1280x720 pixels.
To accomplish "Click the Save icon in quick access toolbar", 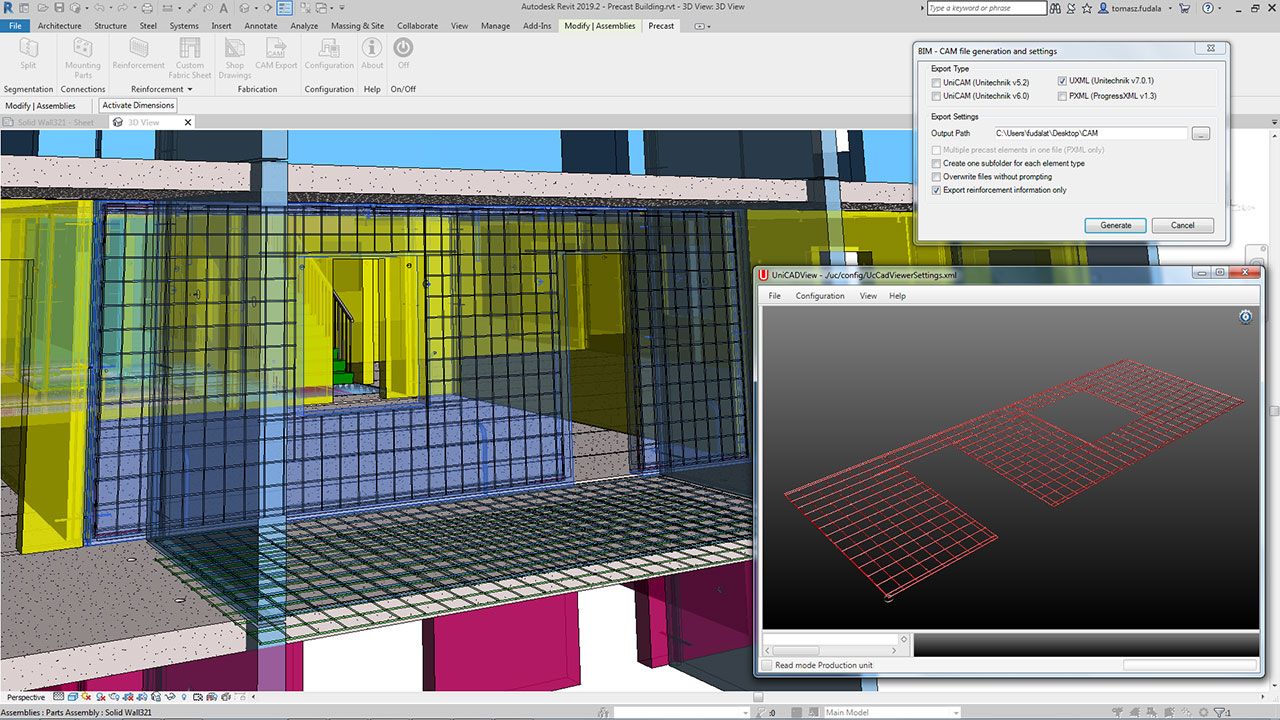I will [59, 8].
